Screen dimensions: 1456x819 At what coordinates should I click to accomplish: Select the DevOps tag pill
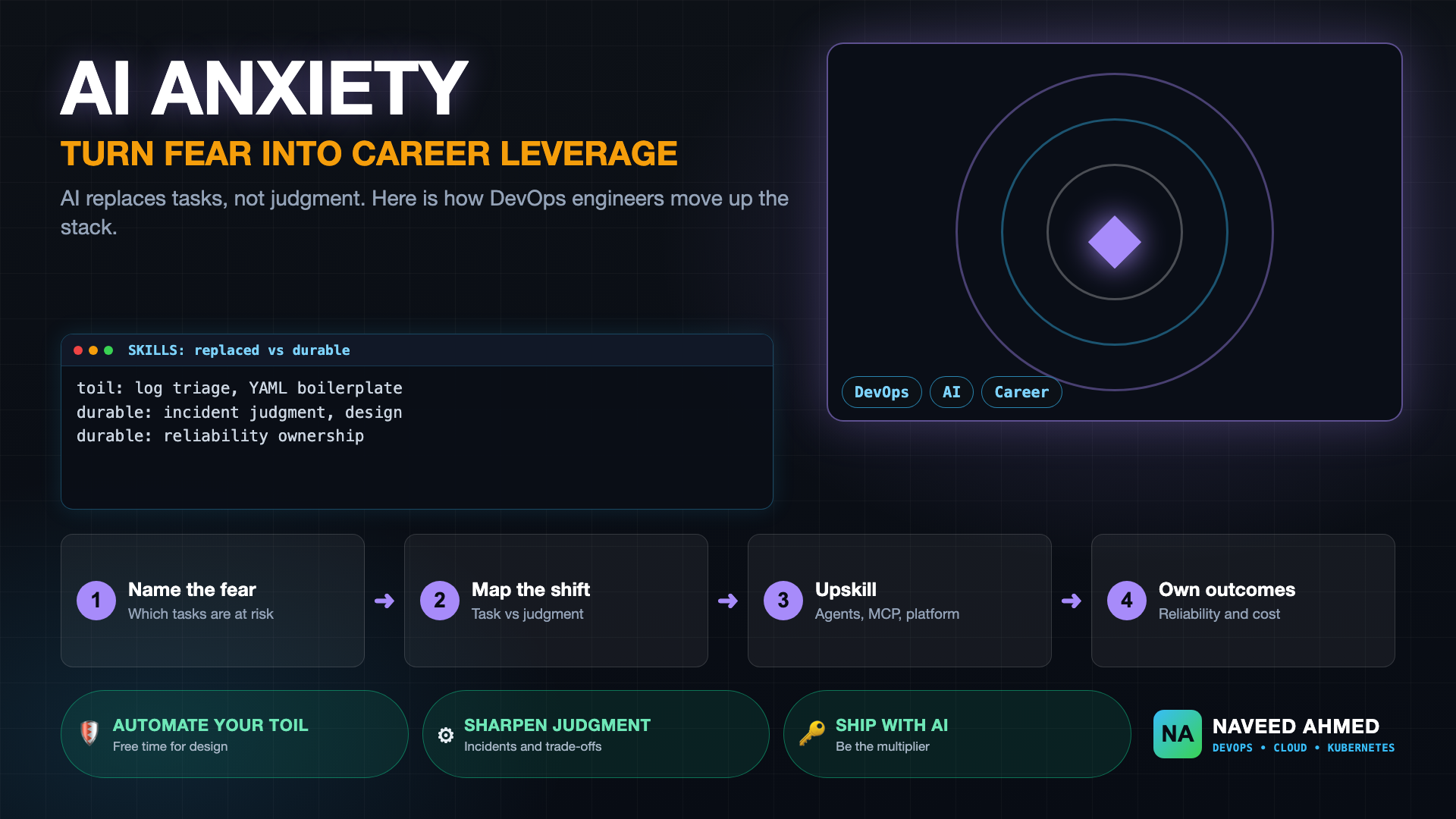click(881, 392)
